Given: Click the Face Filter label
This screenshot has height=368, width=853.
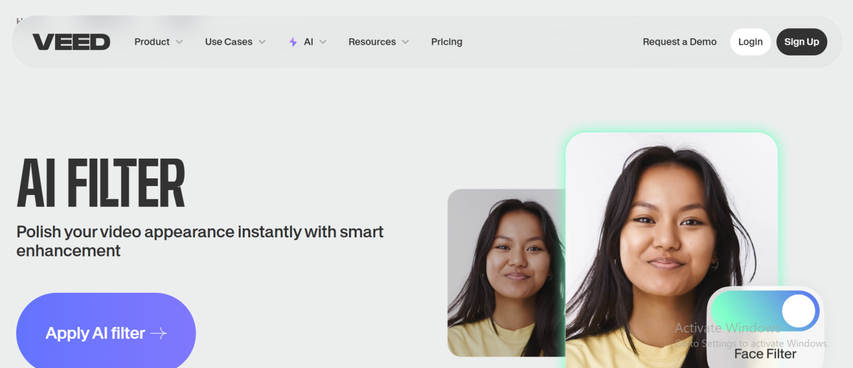Looking at the screenshot, I should [765, 354].
